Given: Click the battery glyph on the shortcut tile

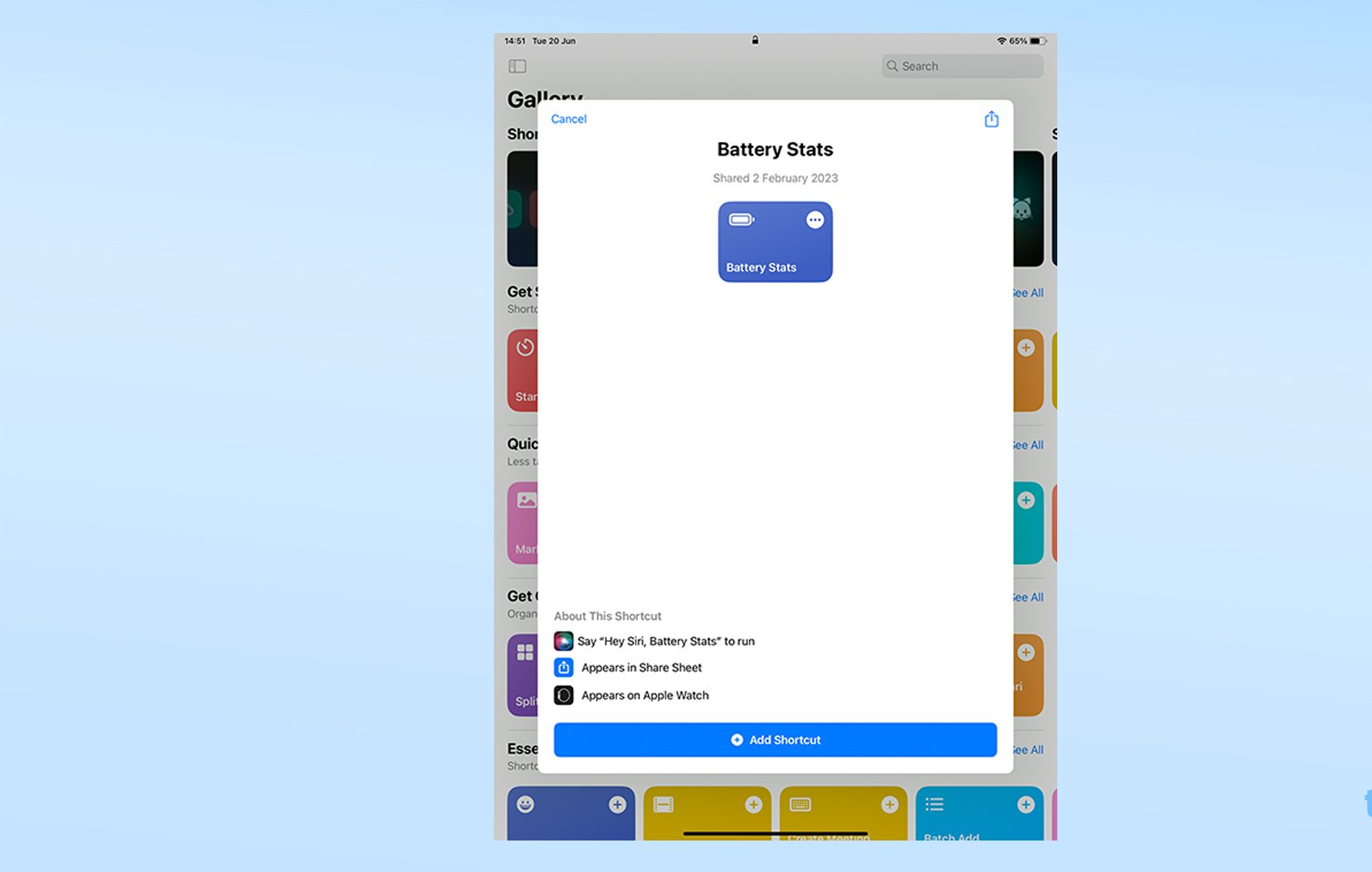Looking at the screenshot, I should (x=741, y=220).
